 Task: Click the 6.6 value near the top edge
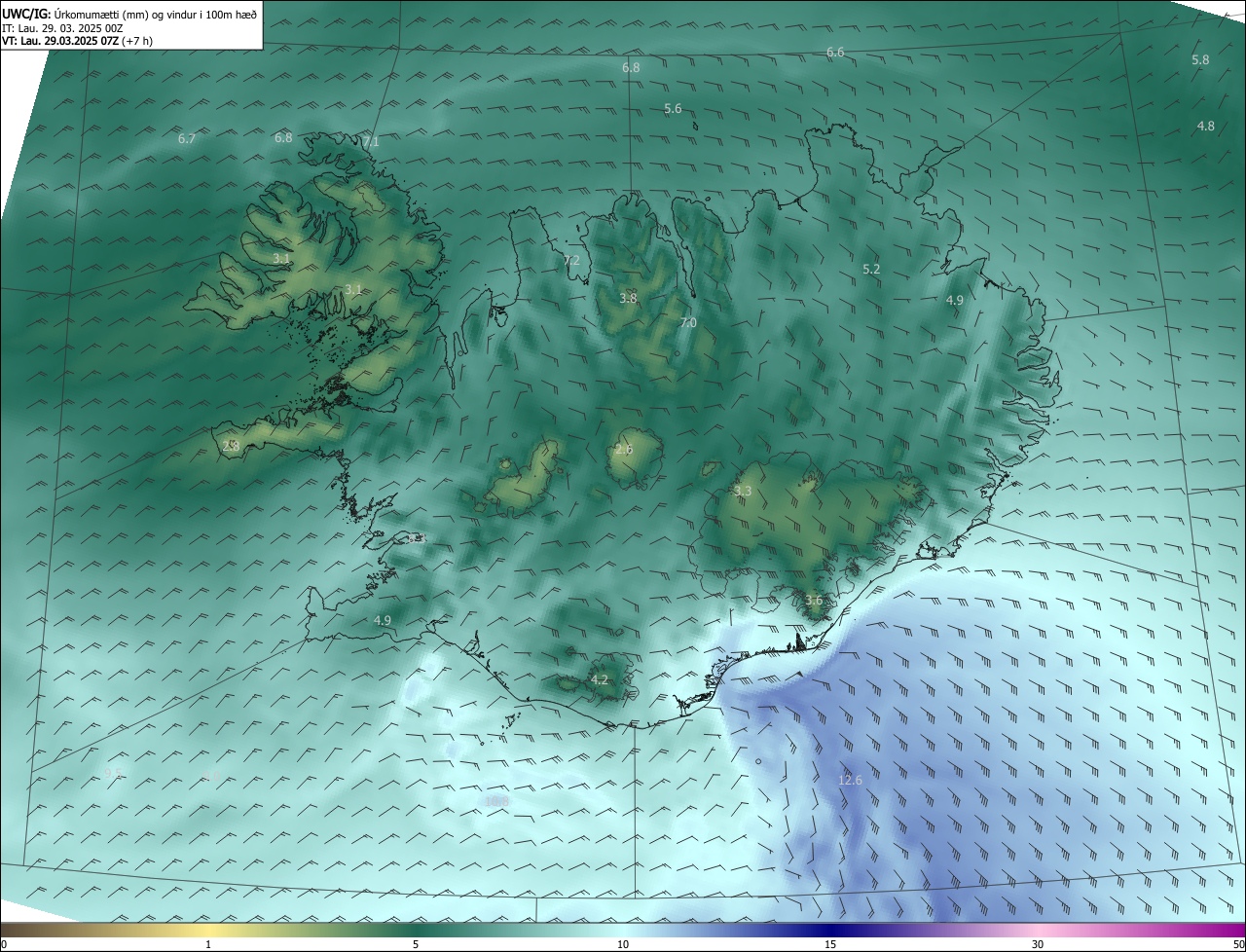835,52
